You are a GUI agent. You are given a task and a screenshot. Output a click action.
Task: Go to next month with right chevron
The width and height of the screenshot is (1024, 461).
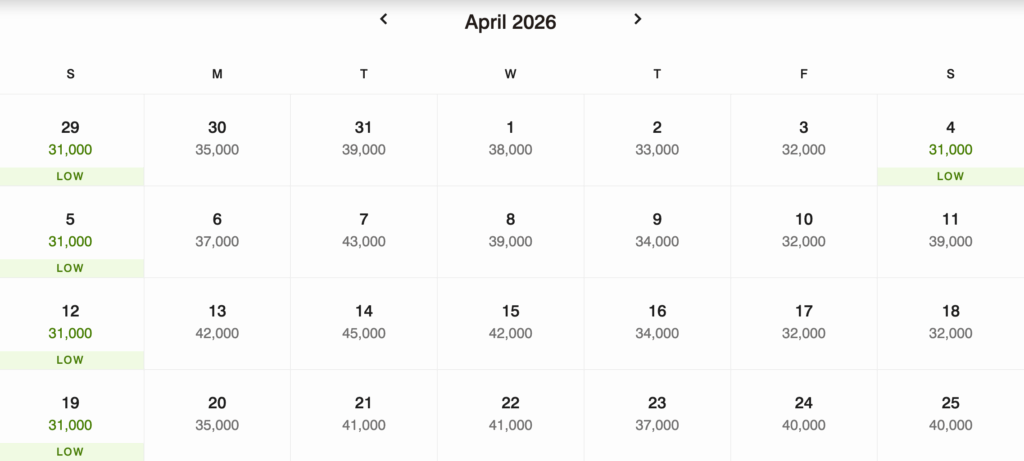click(638, 19)
